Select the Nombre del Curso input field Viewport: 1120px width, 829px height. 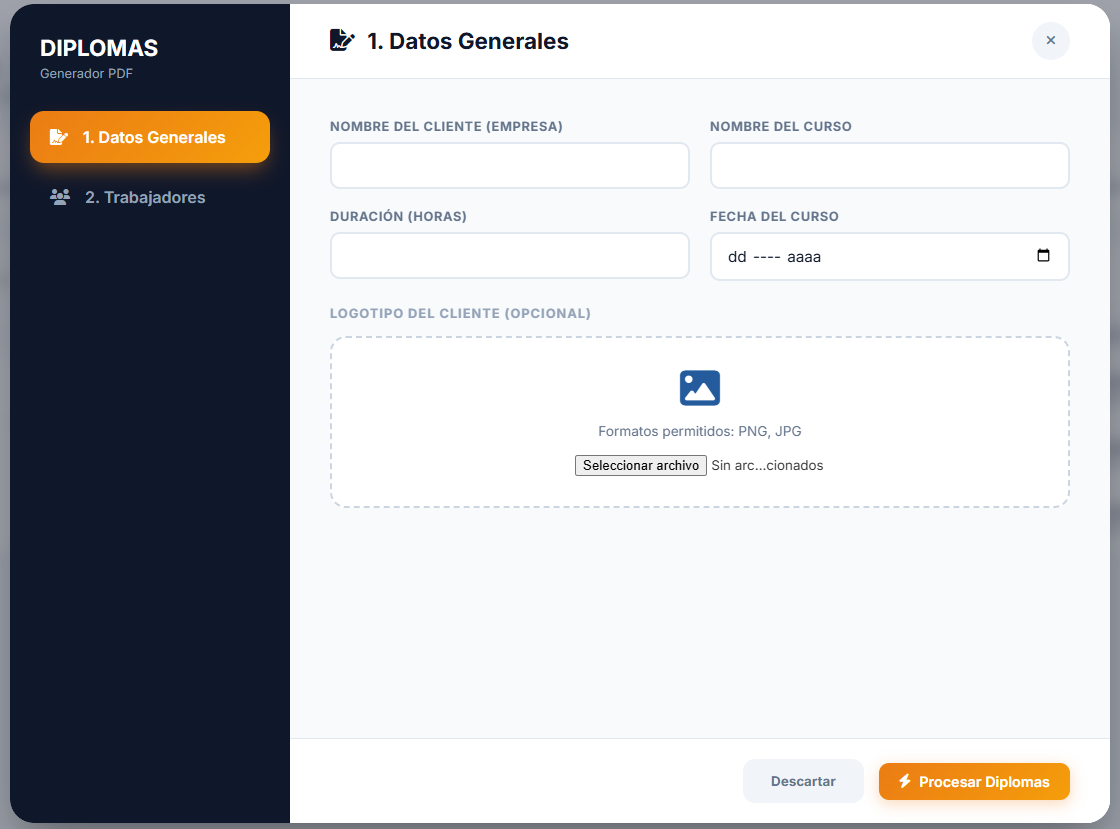coord(889,166)
